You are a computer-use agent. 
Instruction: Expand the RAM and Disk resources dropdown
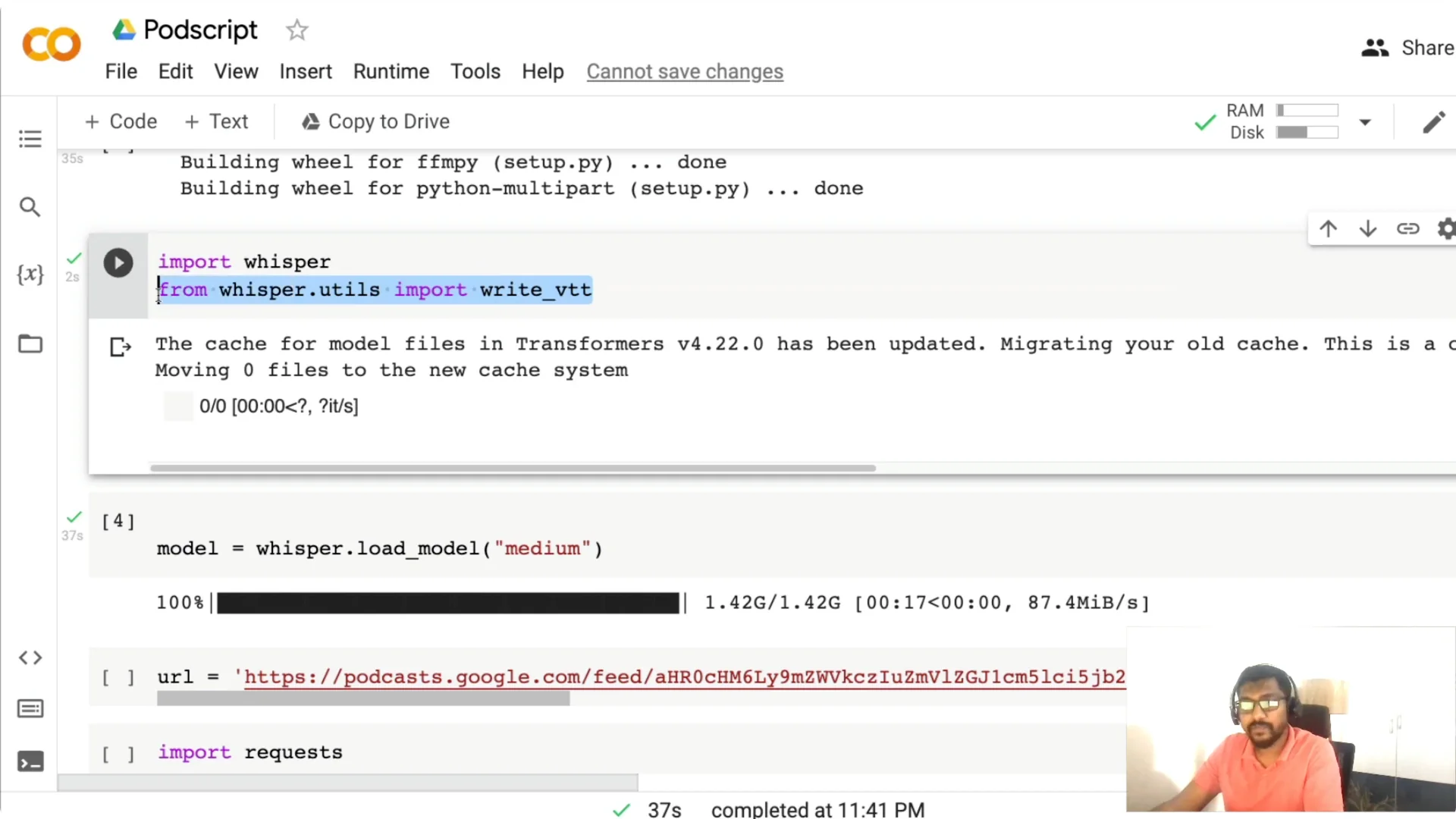pyautogui.click(x=1367, y=122)
